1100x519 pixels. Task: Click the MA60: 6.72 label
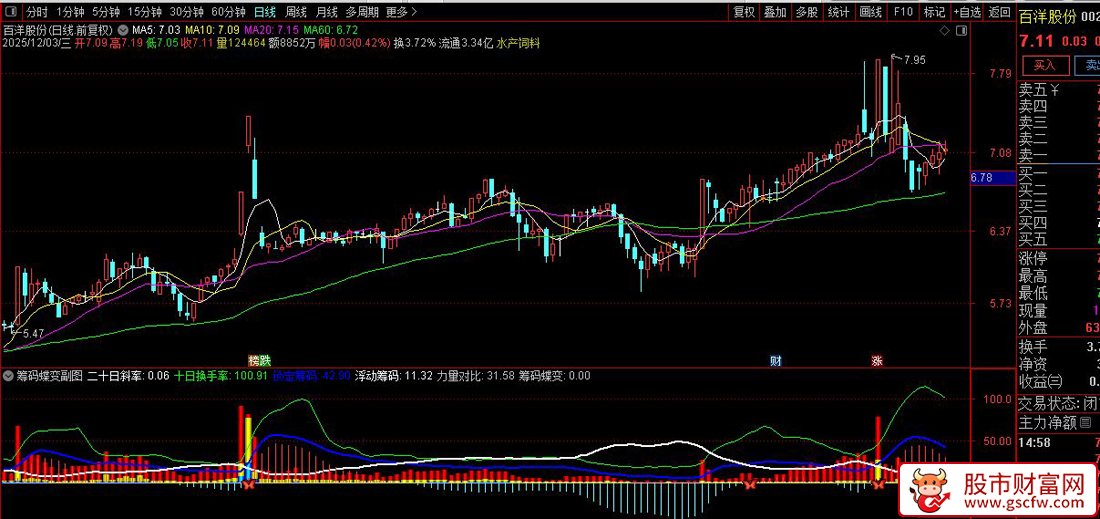coord(331,30)
